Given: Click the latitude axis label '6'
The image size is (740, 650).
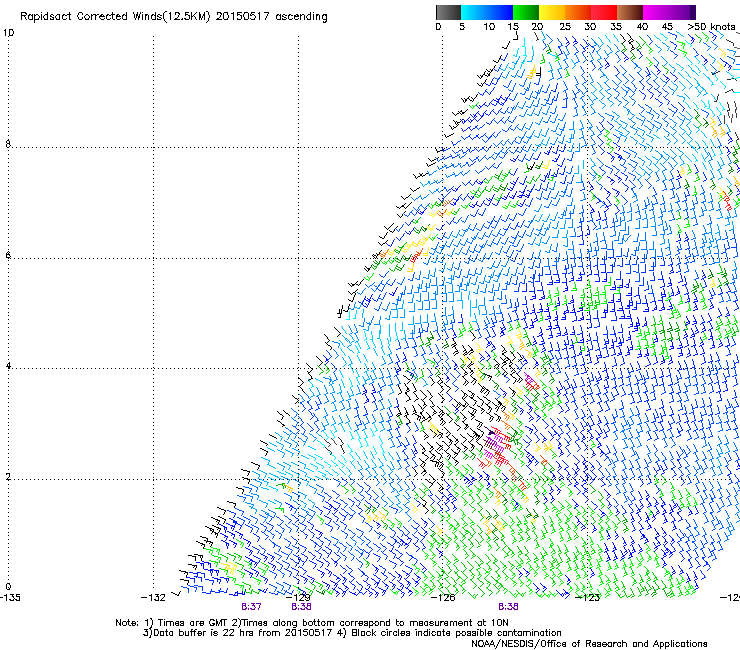Looking at the screenshot, I should [8, 255].
